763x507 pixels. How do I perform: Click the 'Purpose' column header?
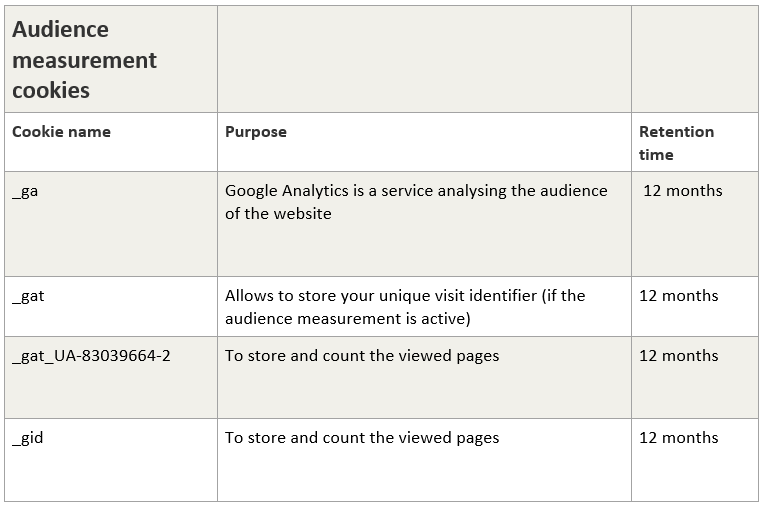256,132
